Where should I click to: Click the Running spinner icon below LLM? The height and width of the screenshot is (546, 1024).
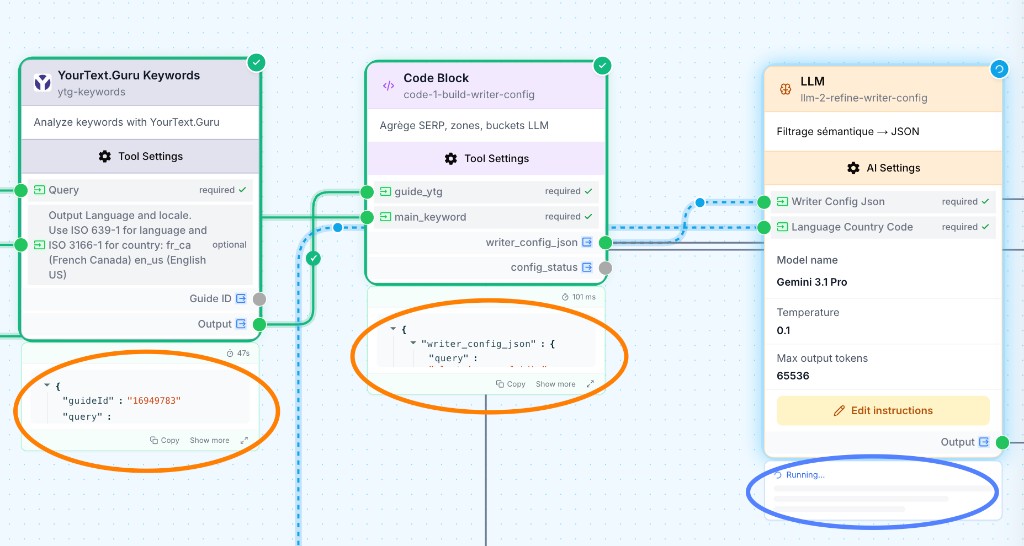pyautogui.click(x=778, y=475)
